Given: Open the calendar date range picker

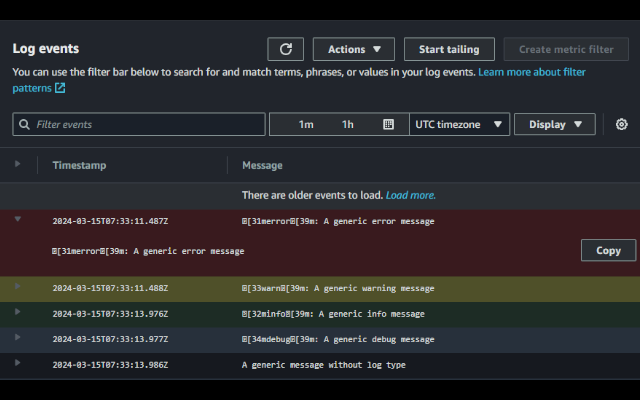Looking at the screenshot, I should point(388,124).
